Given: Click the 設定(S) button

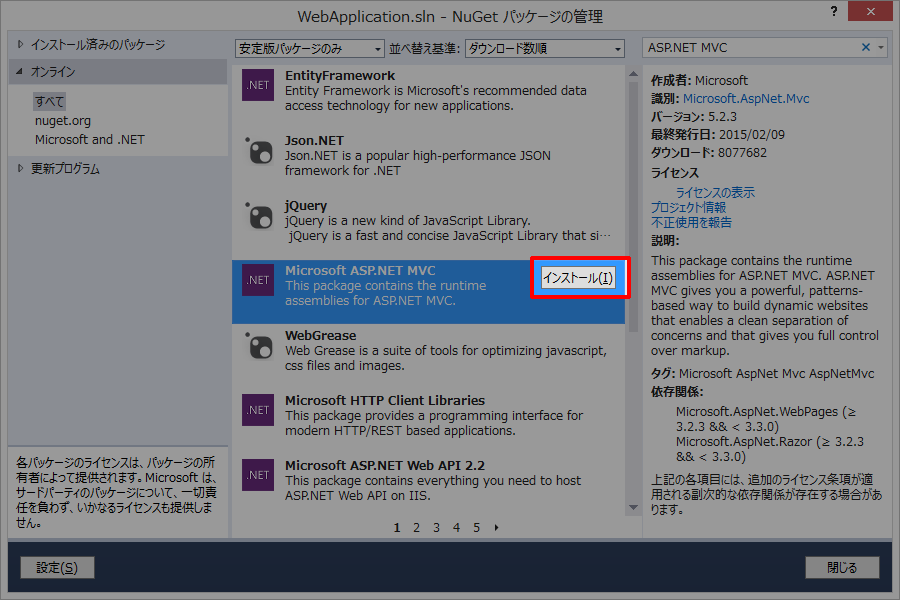Looking at the screenshot, I should click(57, 568).
